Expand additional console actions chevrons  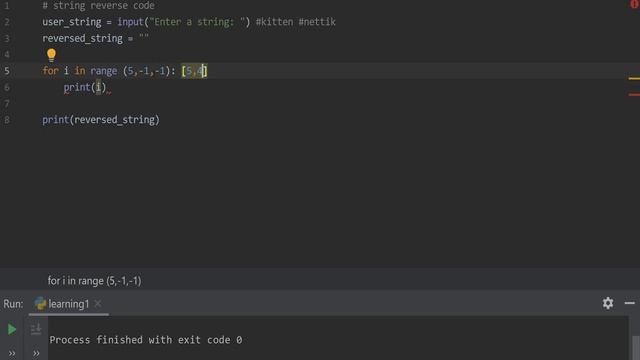tap(36, 353)
